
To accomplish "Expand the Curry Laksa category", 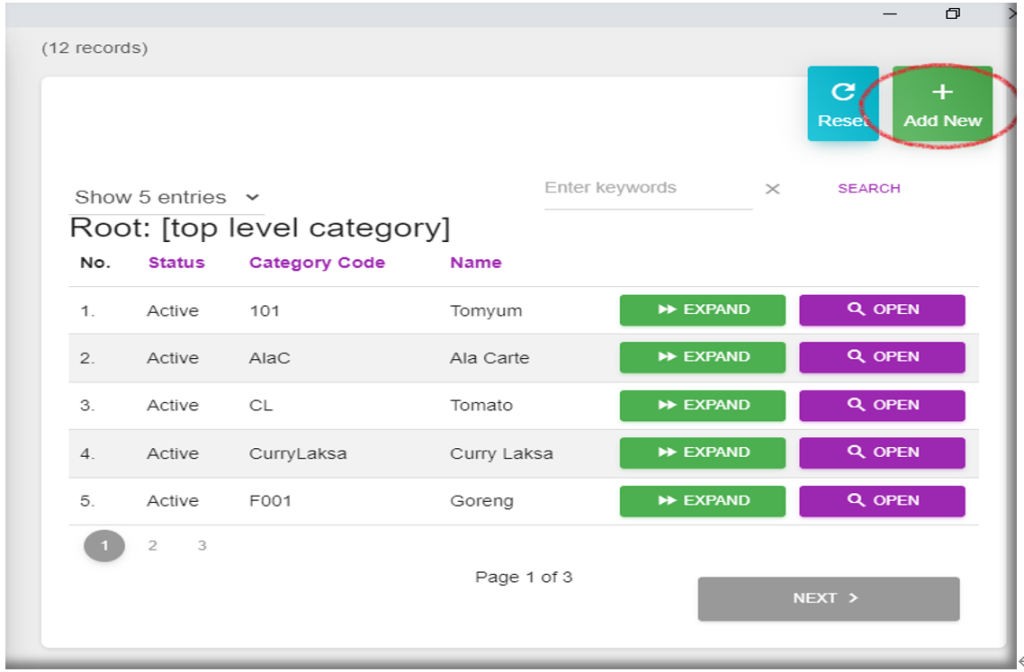I will 702,453.
